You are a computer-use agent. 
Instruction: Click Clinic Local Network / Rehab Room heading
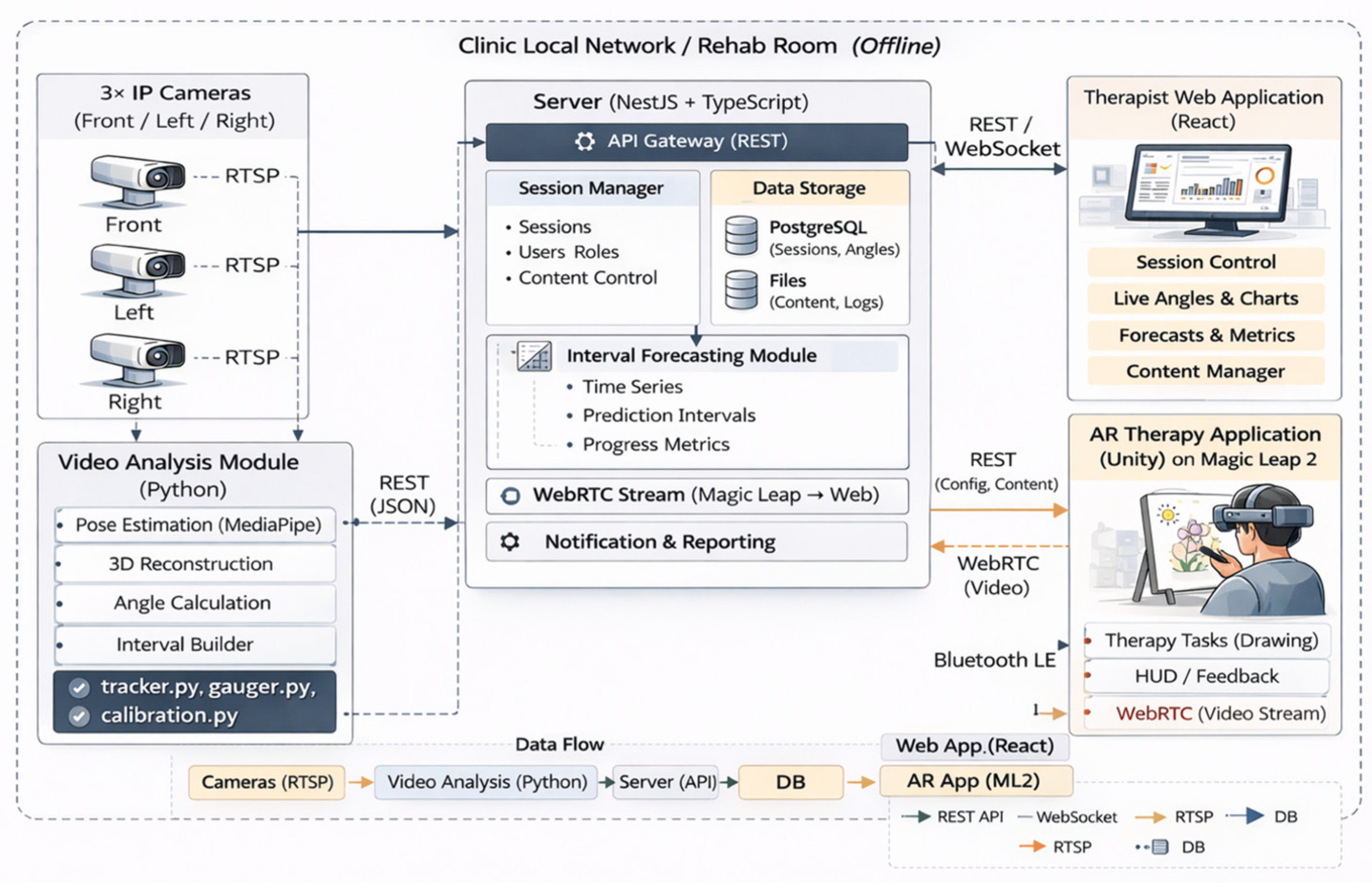pyautogui.click(x=699, y=46)
